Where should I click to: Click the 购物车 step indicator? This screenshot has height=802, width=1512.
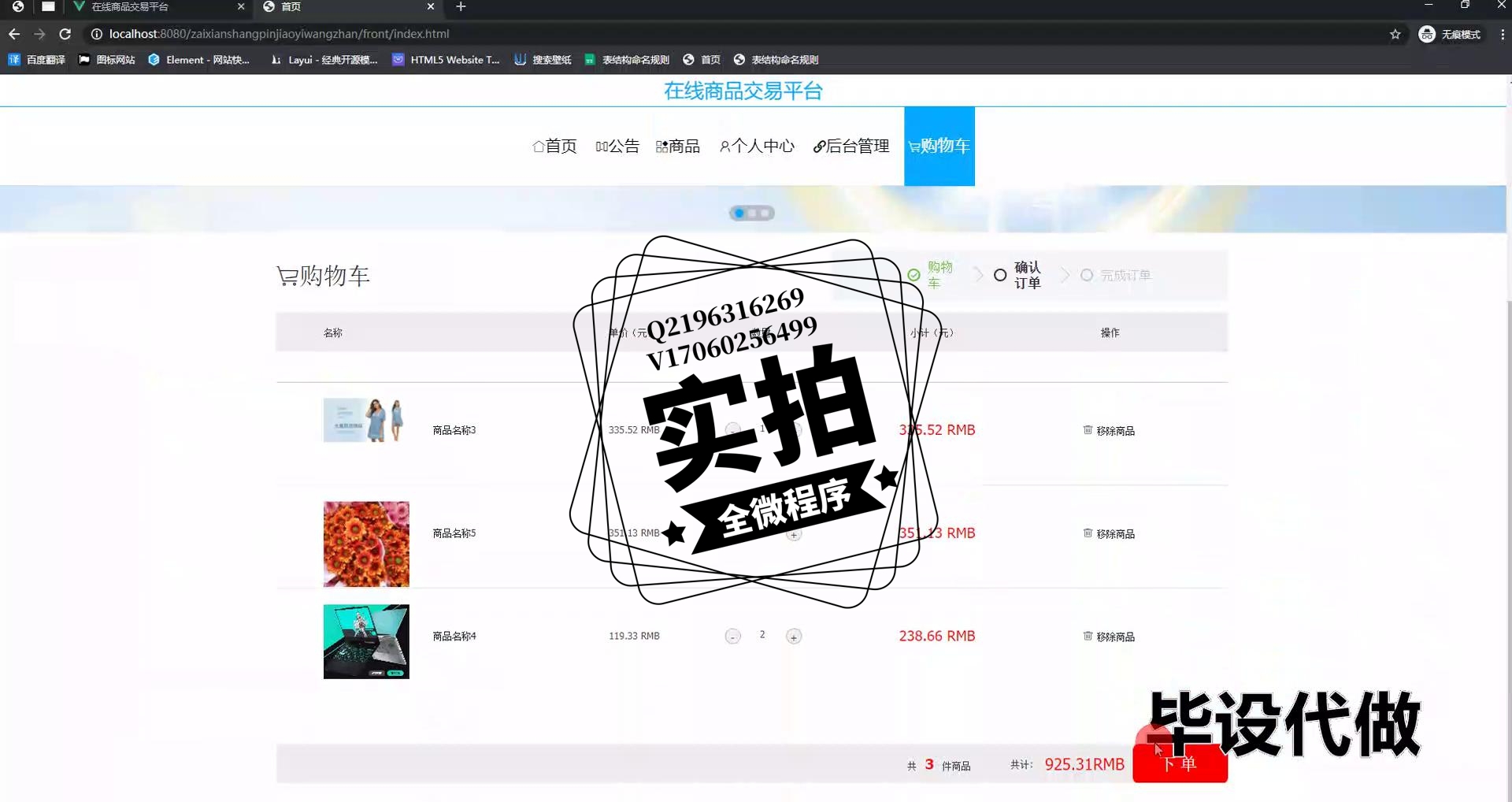pyautogui.click(x=931, y=275)
